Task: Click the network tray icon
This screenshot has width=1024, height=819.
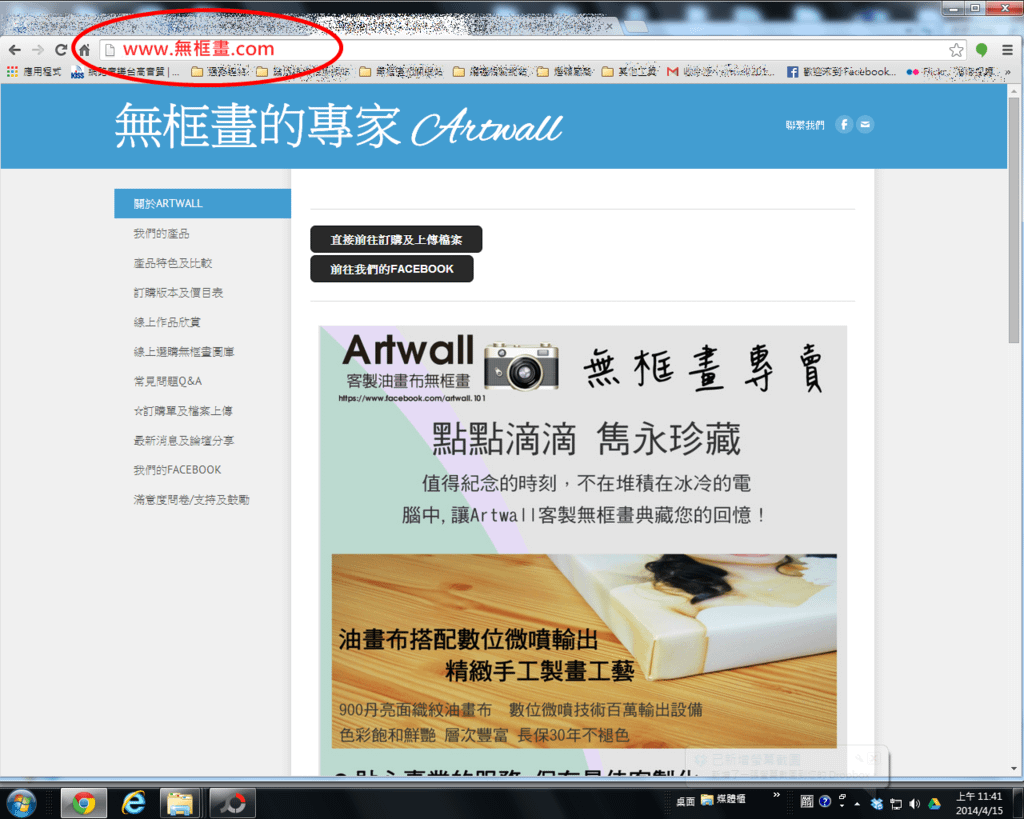Action: pyautogui.click(x=896, y=803)
